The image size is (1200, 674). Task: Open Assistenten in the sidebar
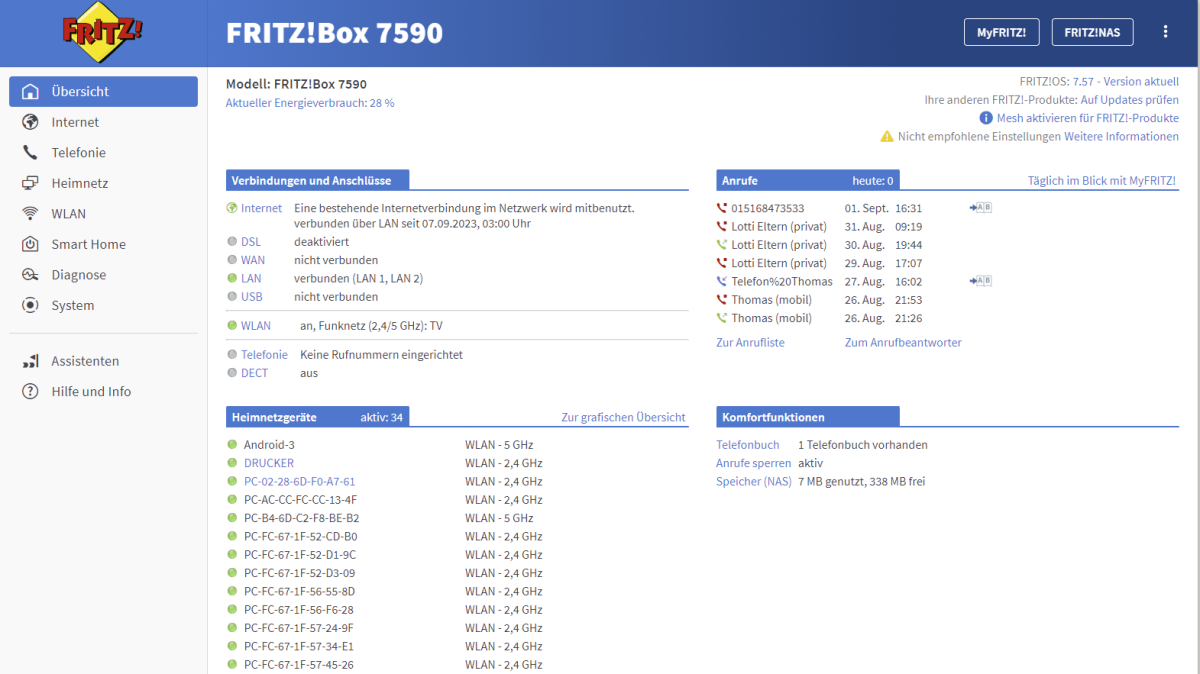(x=104, y=361)
